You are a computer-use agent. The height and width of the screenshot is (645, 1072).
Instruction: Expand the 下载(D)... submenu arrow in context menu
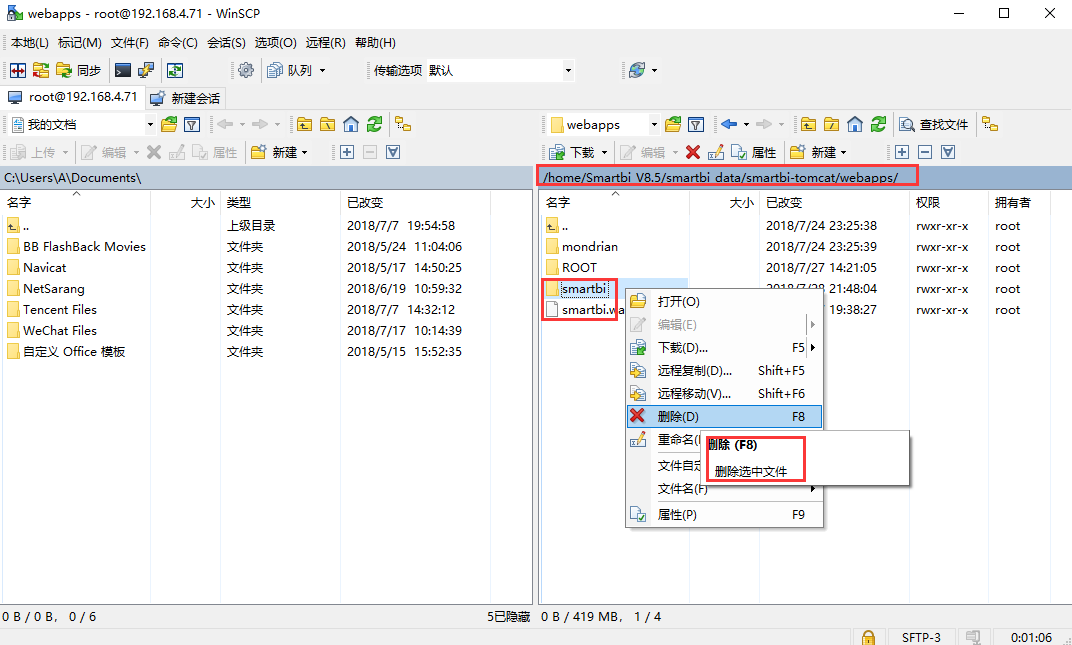813,347
